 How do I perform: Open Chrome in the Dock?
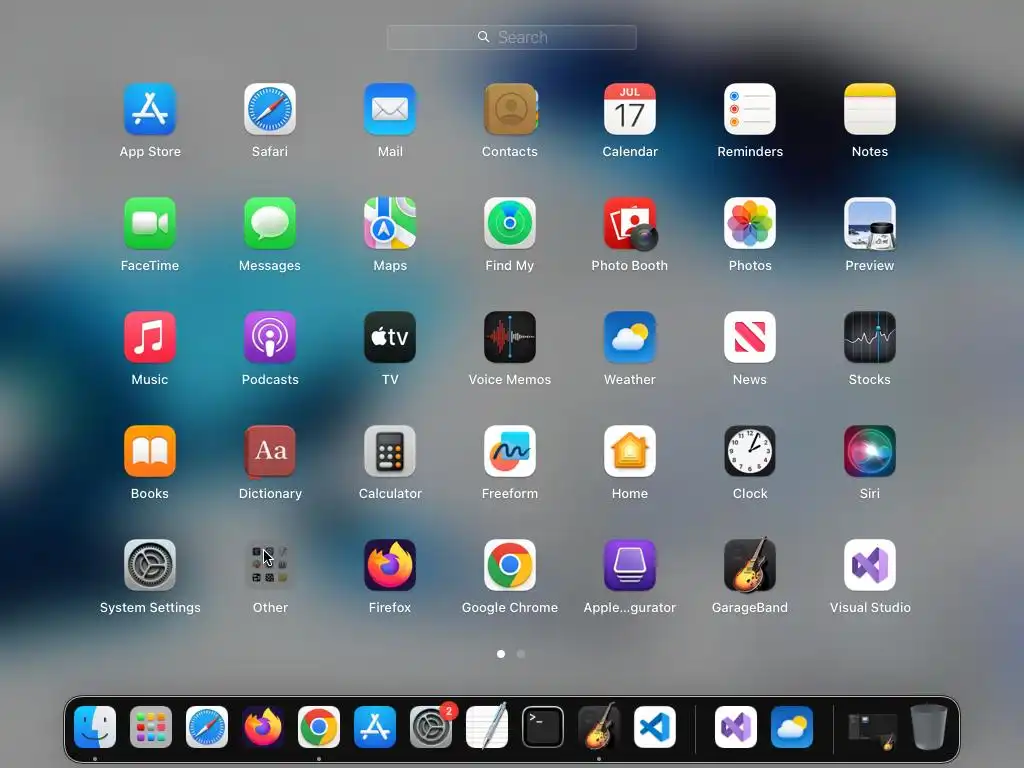(319, 727)
